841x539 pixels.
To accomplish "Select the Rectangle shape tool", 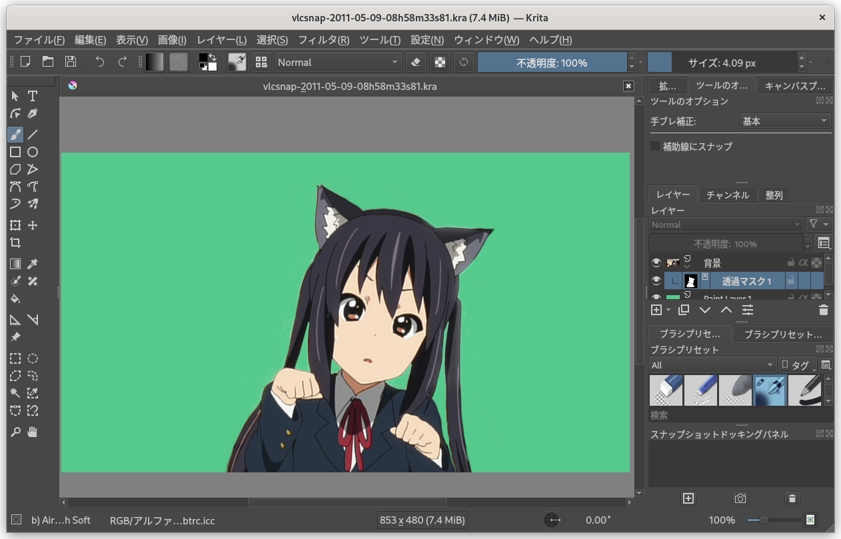I will pyautogui.click(x=16, y=152).
